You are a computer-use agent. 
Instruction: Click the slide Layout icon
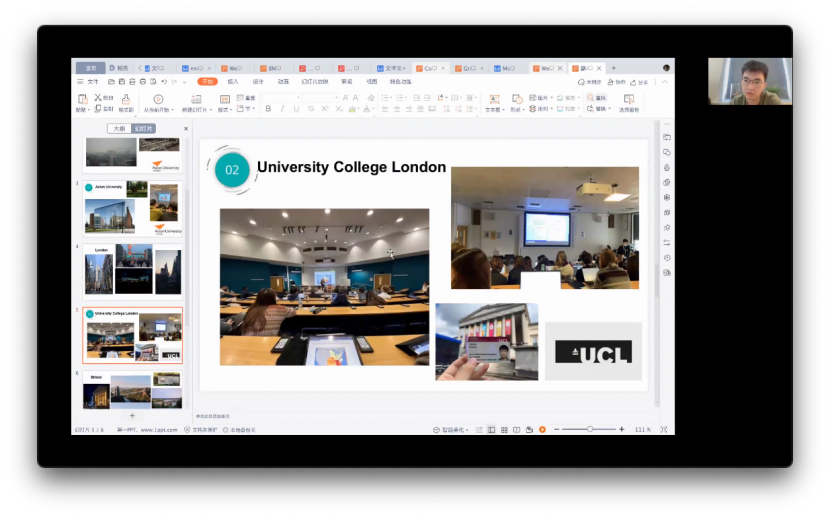(224, 99)
